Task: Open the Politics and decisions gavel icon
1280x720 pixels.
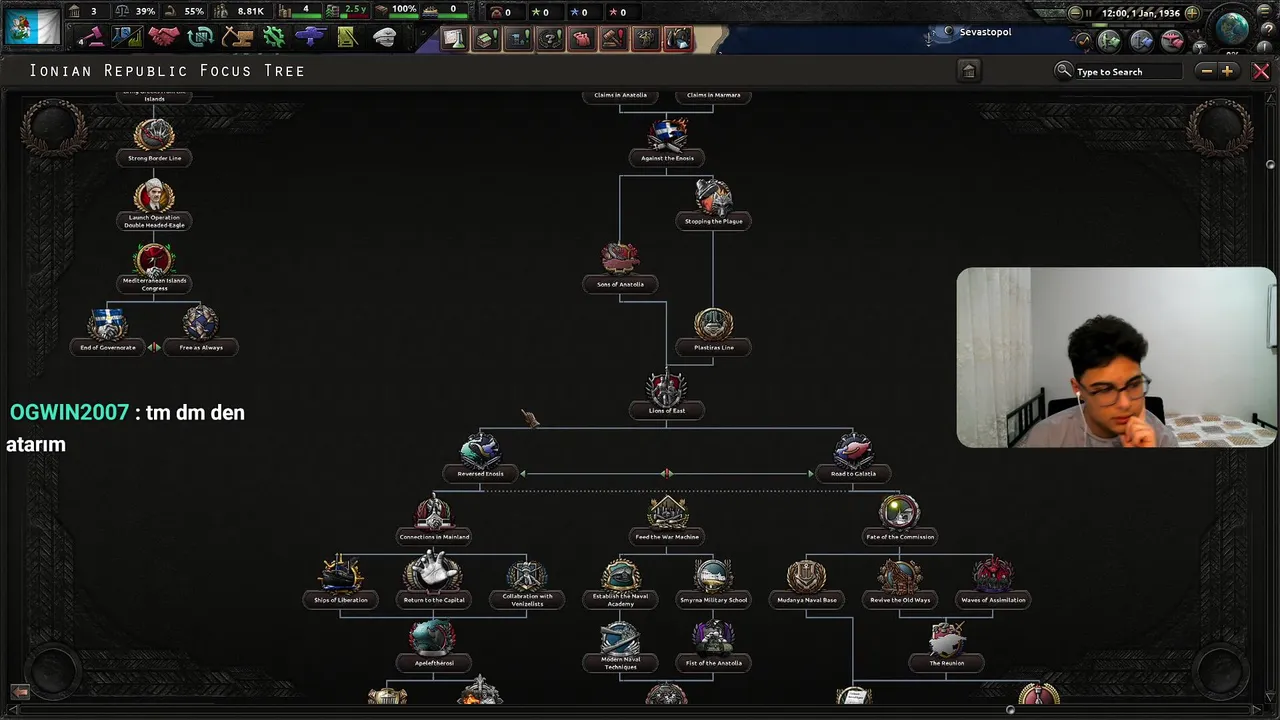Action: click(x=92, y=37)
